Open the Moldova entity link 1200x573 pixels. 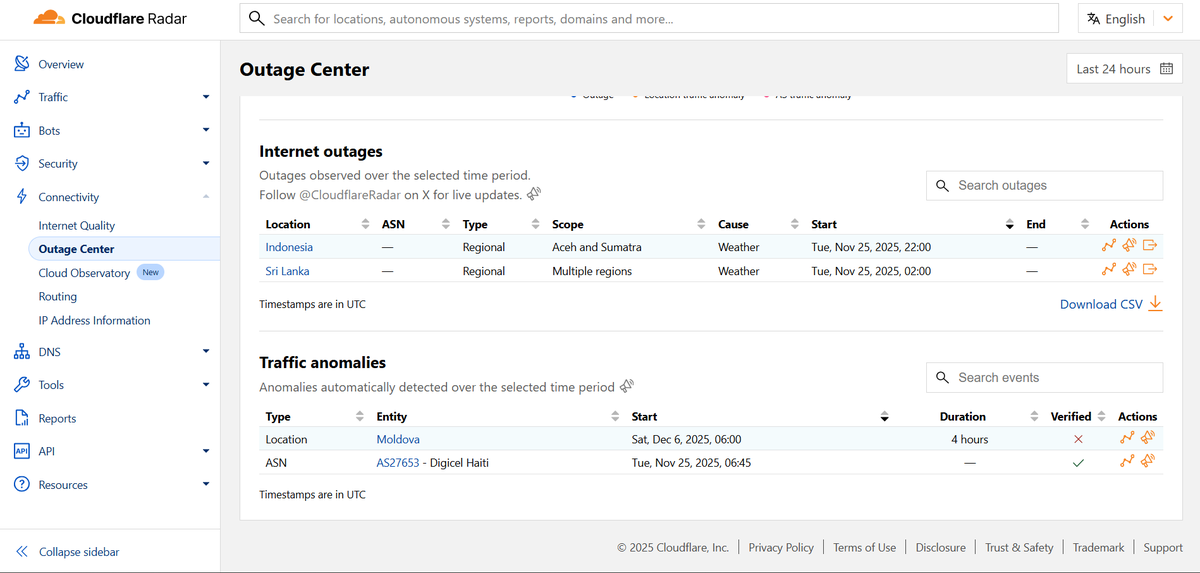[398, 439]
